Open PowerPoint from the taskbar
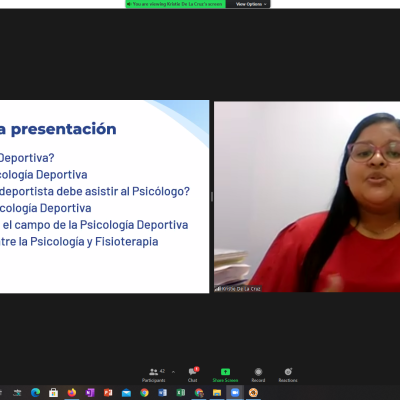 108,393
